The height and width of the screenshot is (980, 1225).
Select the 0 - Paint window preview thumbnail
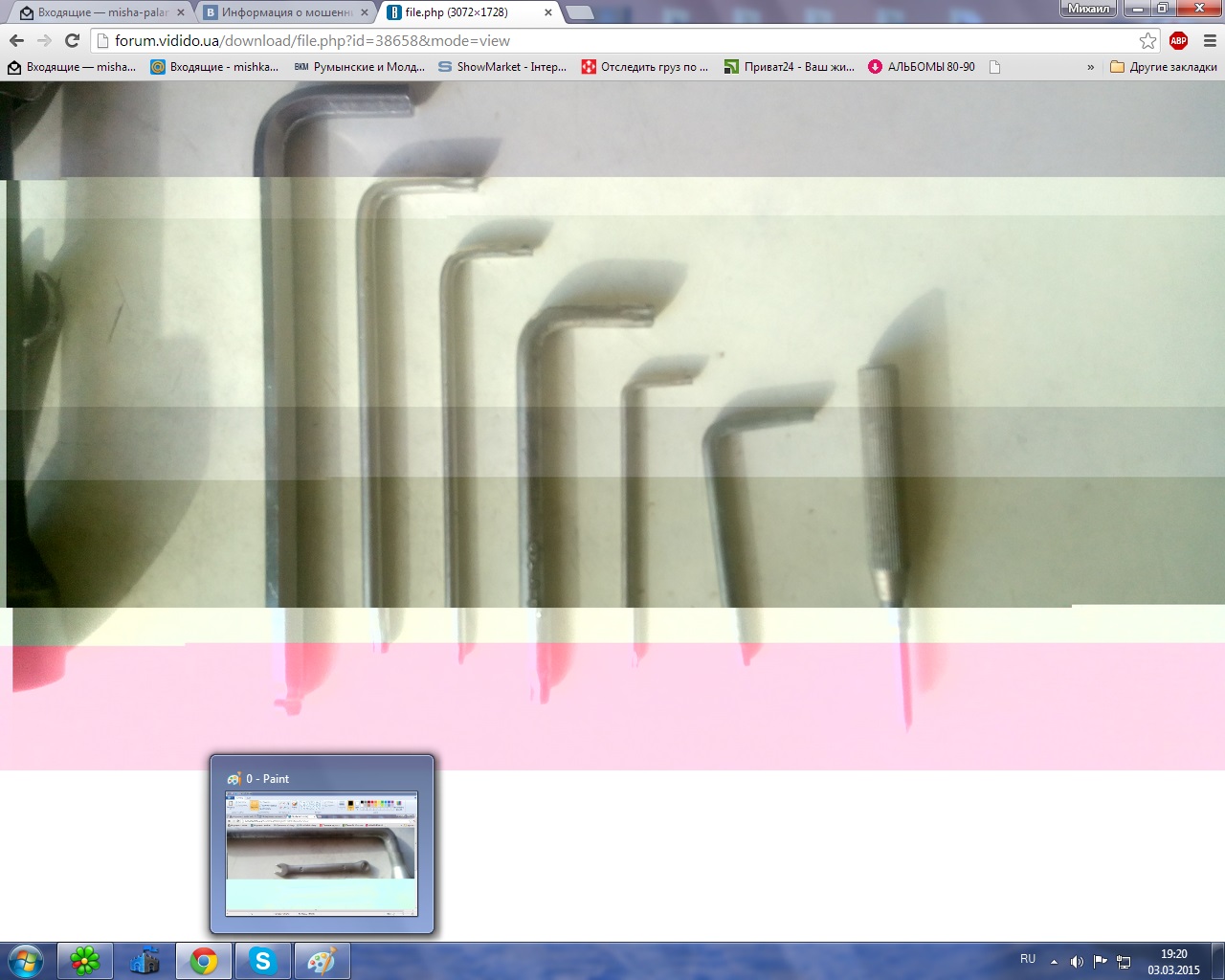tap(322, 854)
